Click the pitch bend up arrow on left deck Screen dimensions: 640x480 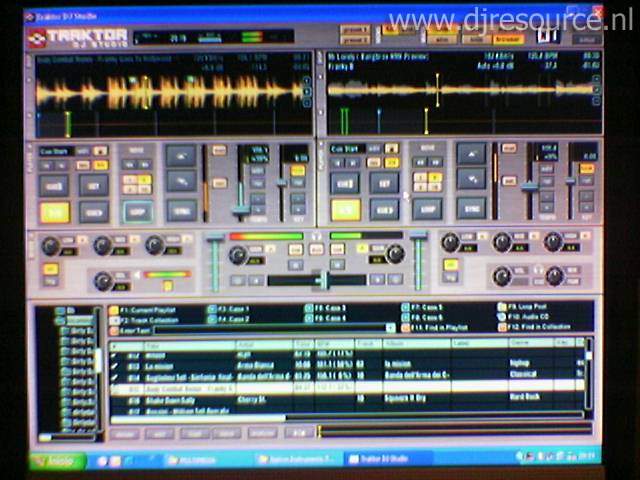point(181,156)
